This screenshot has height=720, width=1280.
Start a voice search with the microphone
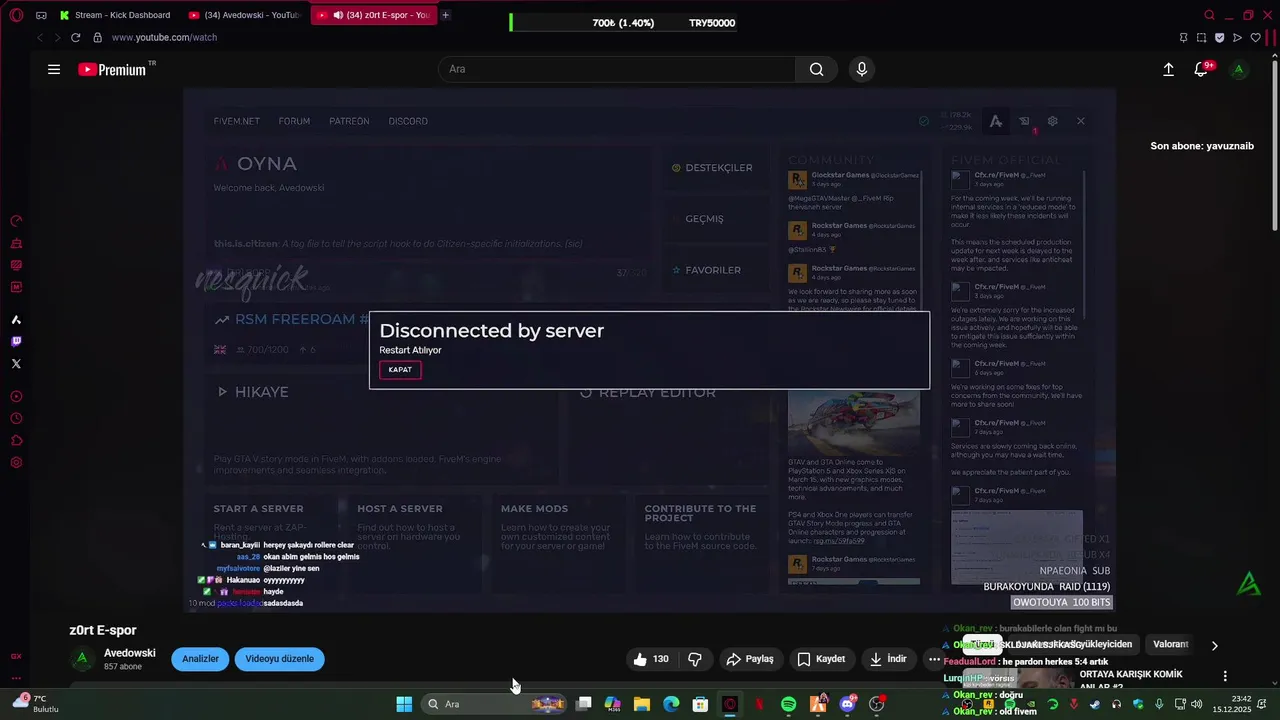(x=862, y=69)
